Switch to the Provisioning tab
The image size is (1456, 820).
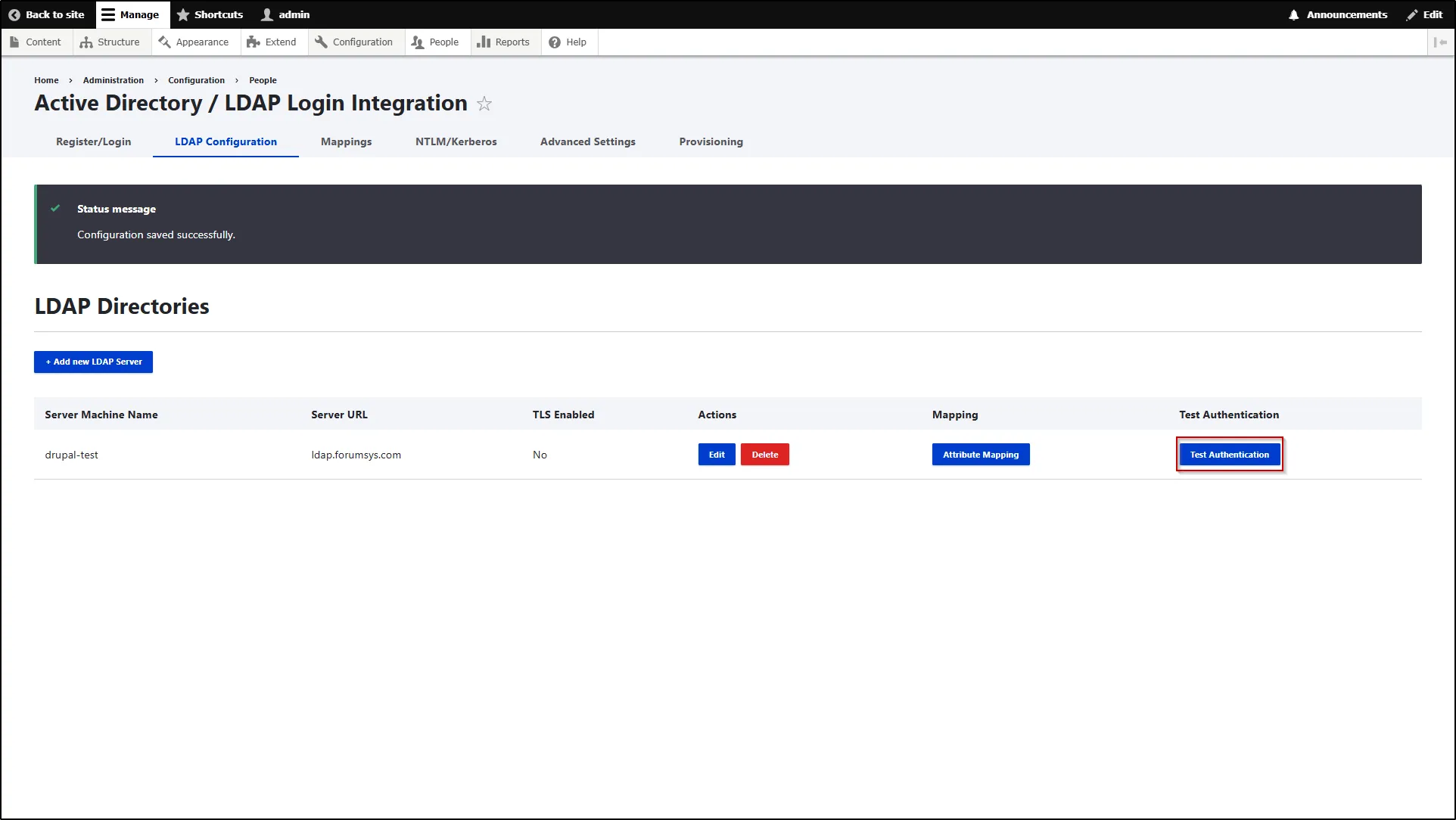(710, 141)
